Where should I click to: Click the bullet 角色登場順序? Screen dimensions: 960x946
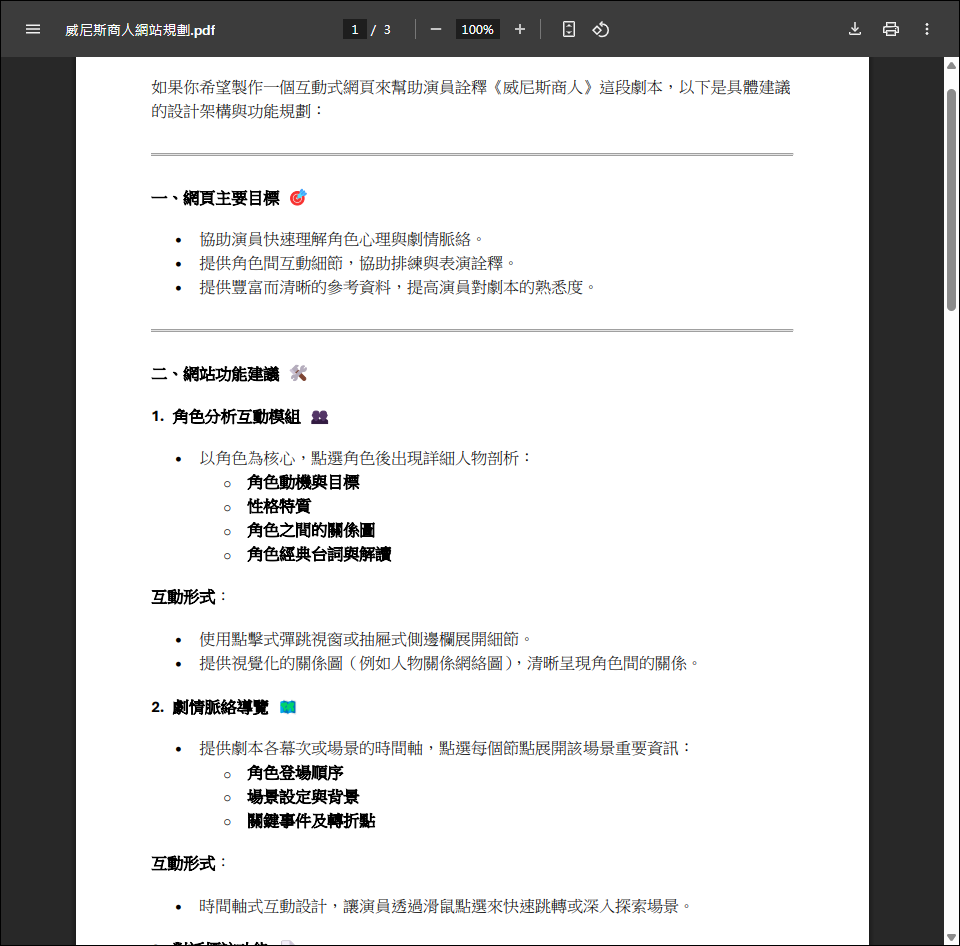[295, 773]
